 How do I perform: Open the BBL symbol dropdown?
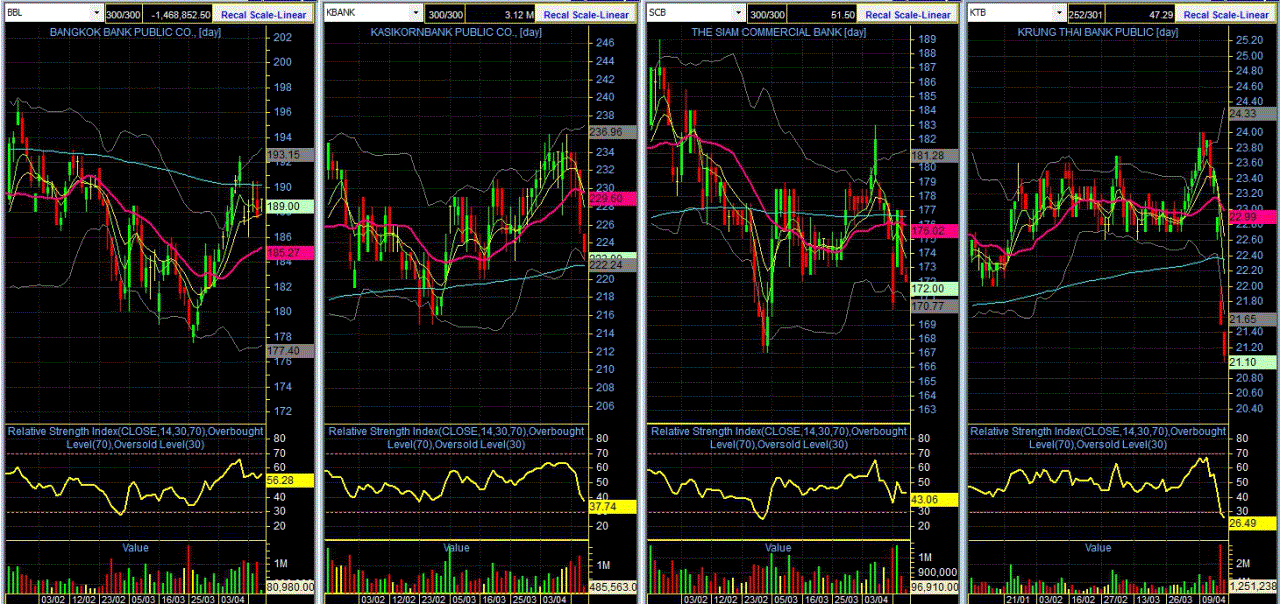96,14
